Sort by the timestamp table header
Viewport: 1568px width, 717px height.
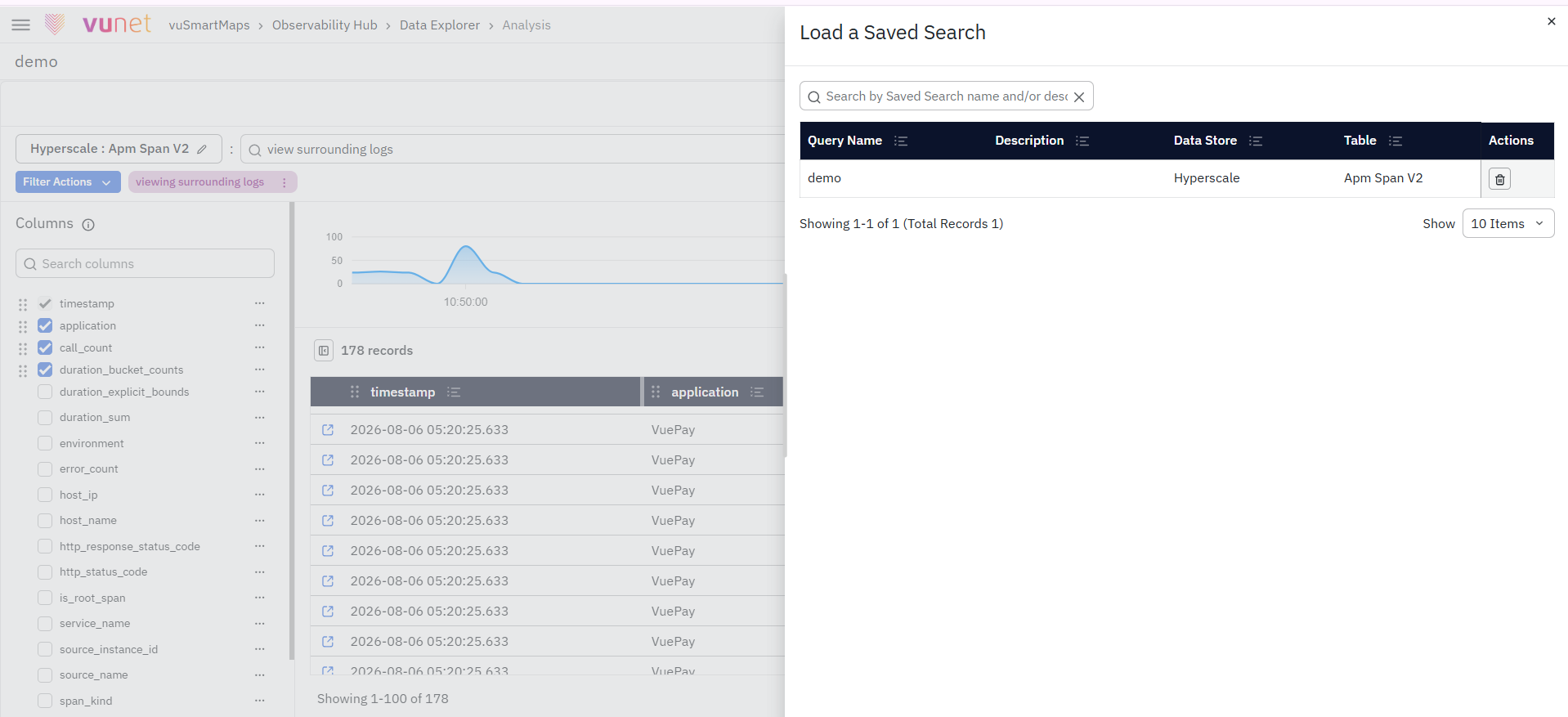402,392
